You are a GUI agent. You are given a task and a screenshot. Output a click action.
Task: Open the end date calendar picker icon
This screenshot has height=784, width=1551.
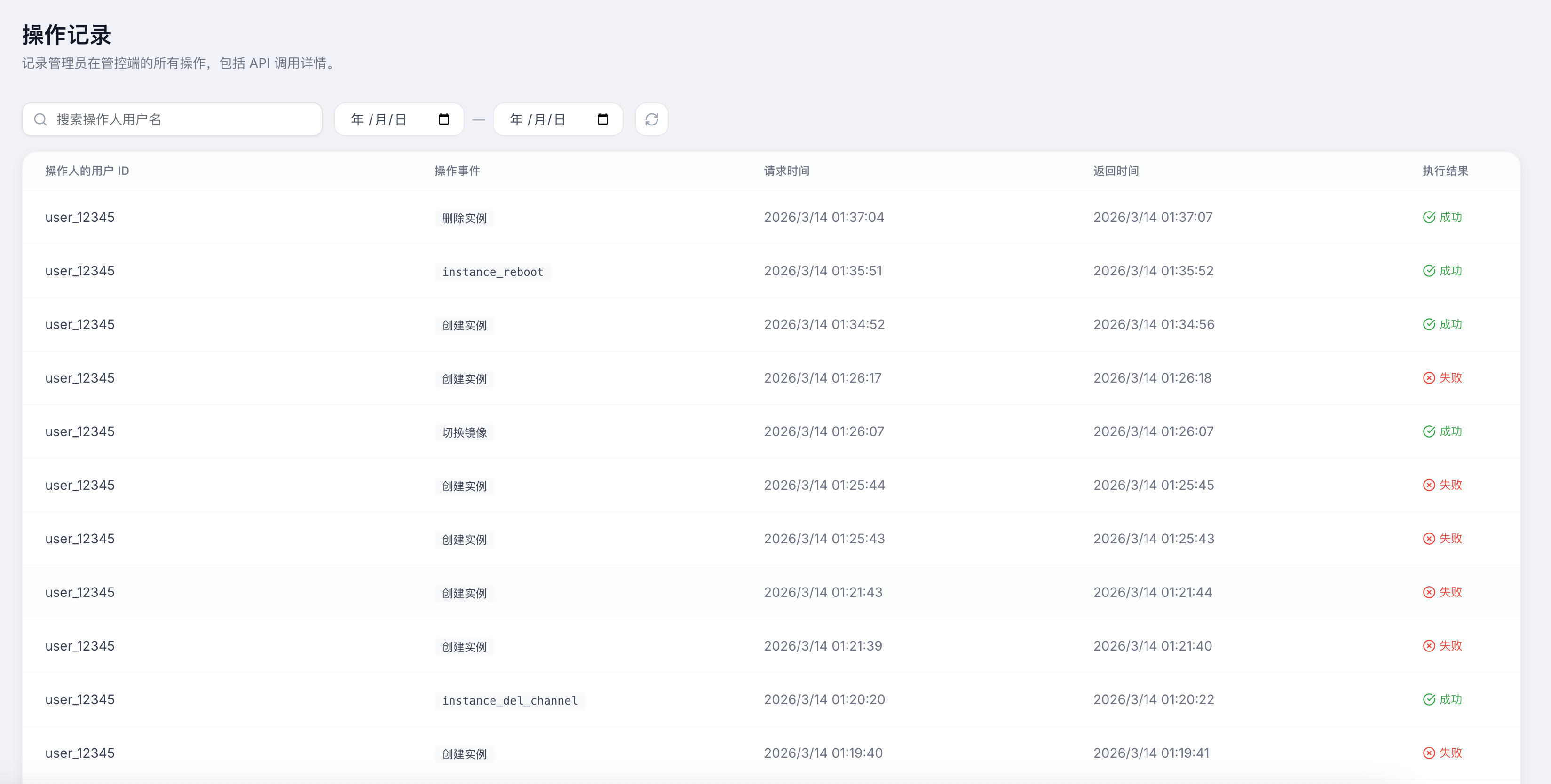(603, 119)
